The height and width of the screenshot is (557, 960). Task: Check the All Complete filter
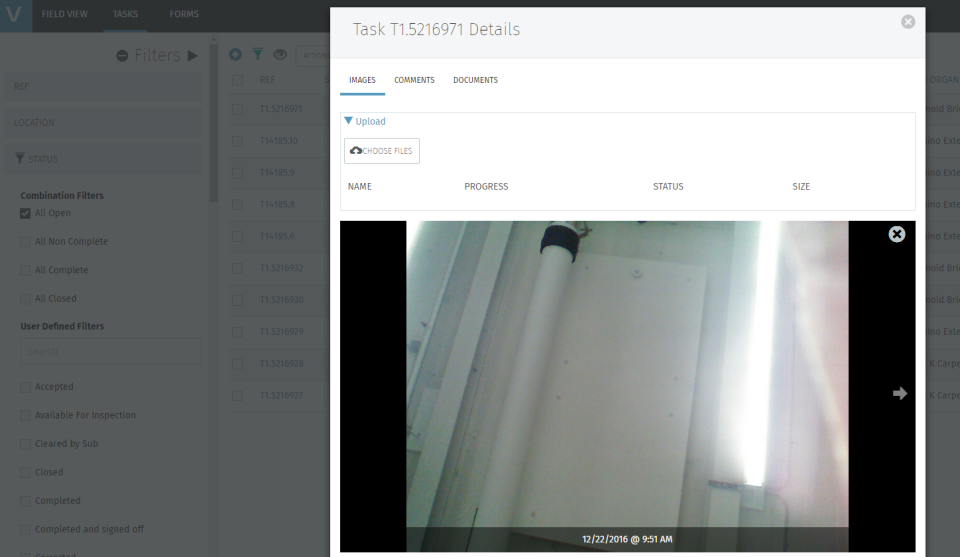pyautogui.click(x=25, y=270)
